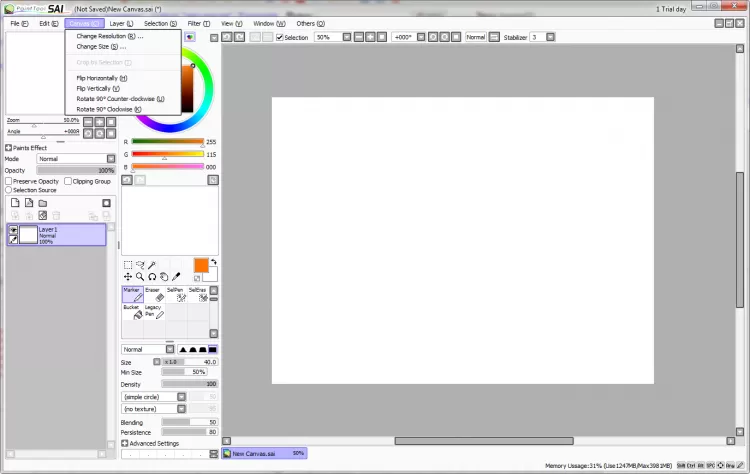Select the sharpest triangular brush edge shape
This screenshot has width=750, height=474.
pyautogui.click(x=183, y=349)
